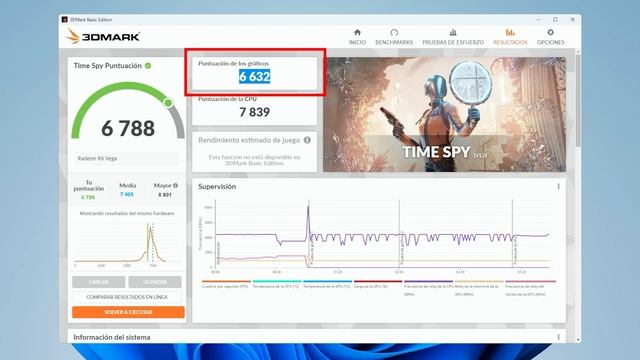Click info icon beside Mayor score

pyautogui.click(x=176, y=185)
